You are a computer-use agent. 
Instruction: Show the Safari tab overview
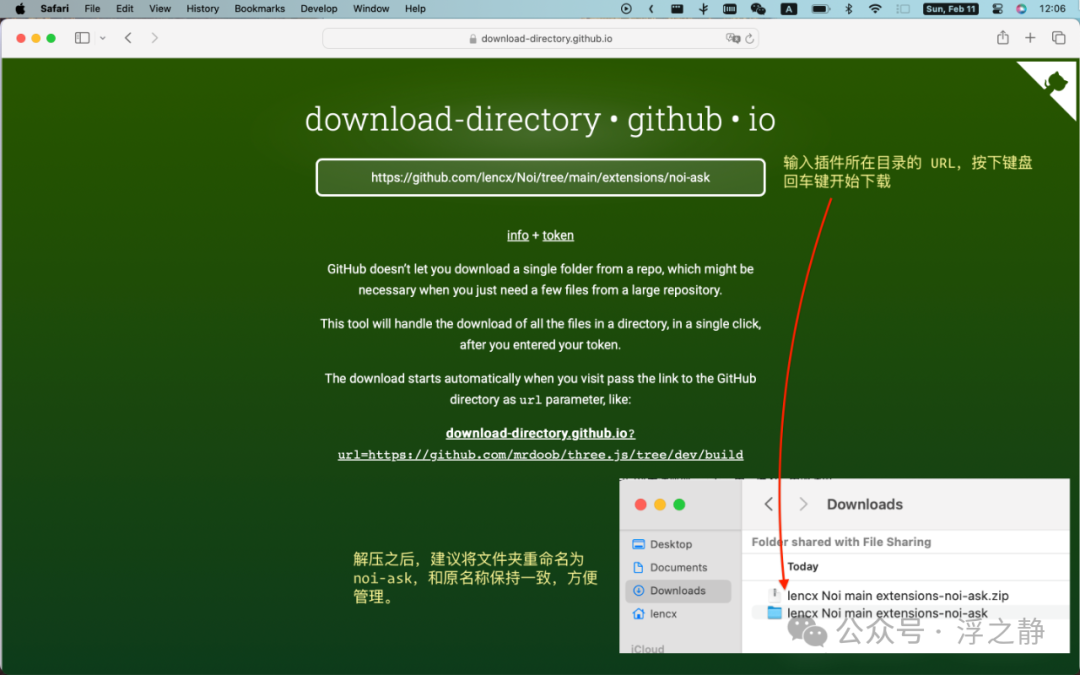click(1059, 38)
